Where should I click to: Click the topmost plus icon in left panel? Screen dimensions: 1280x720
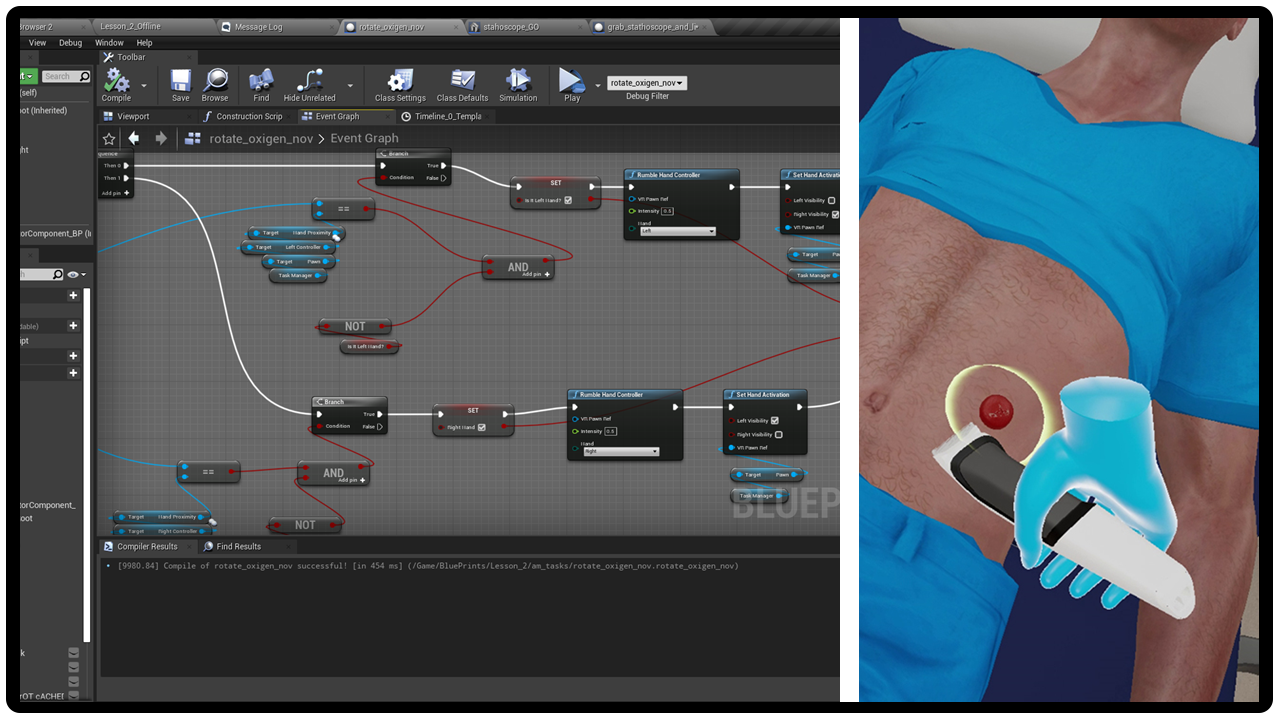(73, 295)
